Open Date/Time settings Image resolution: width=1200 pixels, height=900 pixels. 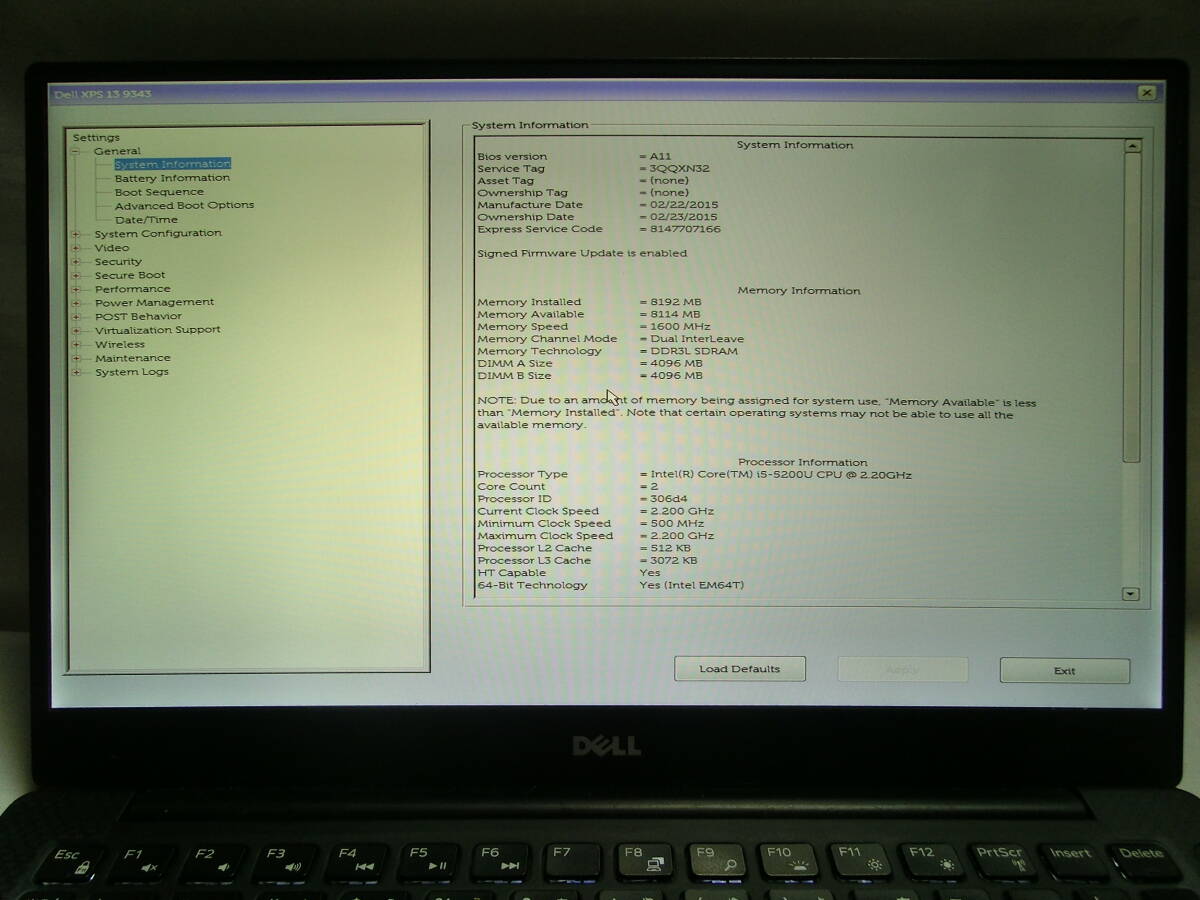point(146,220)
